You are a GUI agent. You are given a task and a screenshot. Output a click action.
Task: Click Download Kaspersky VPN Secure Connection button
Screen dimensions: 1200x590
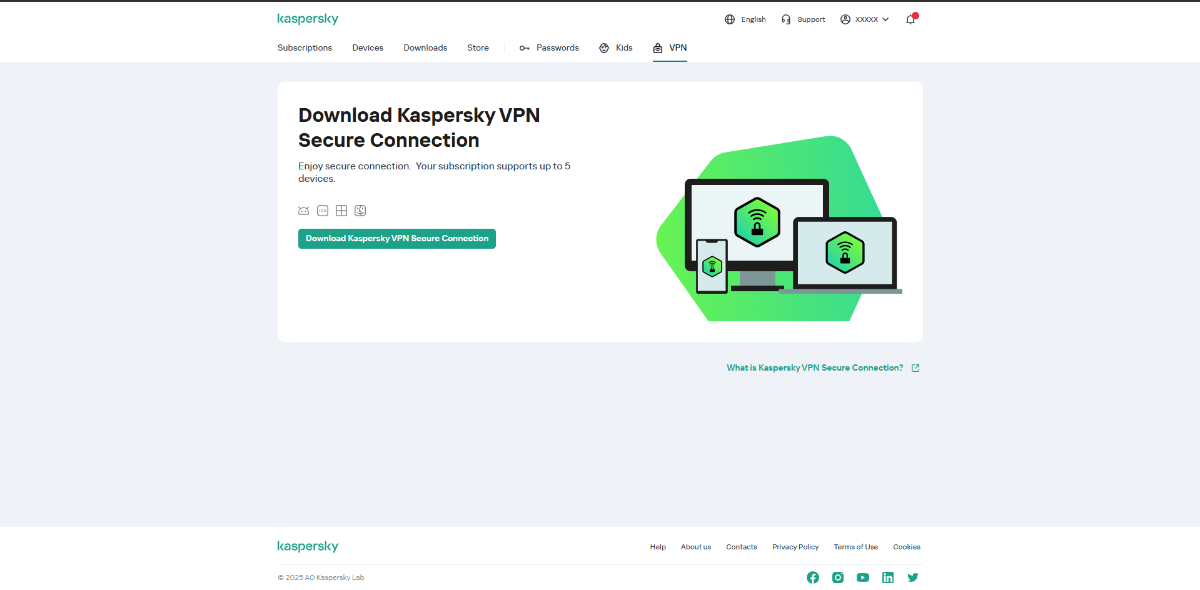[397, 239]
